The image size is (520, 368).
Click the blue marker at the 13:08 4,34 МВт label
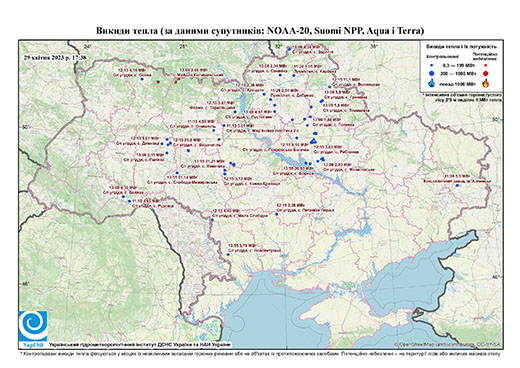pos(290,49)
